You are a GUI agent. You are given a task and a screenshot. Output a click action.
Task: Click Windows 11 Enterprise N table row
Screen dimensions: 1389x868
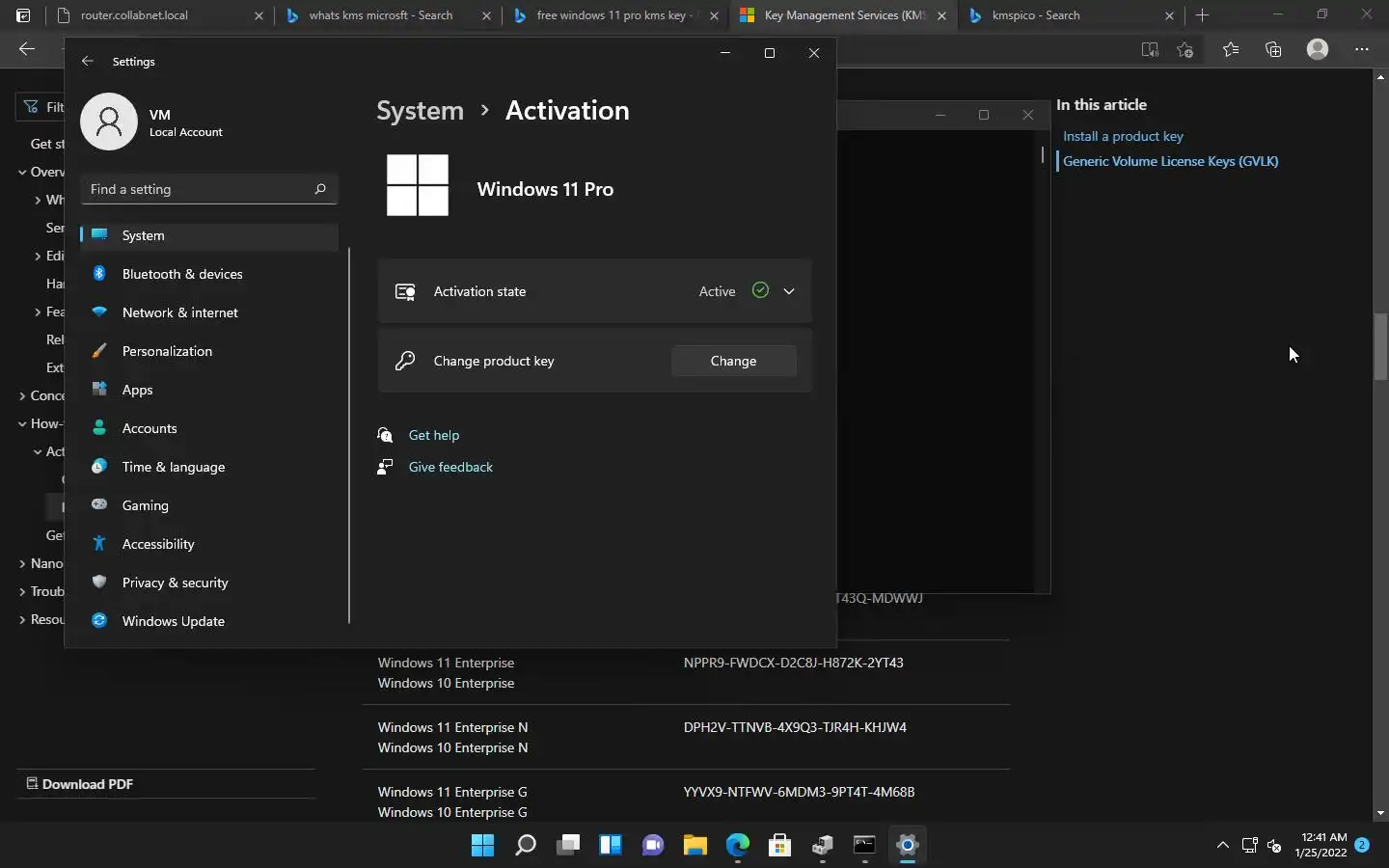(686, 738)
